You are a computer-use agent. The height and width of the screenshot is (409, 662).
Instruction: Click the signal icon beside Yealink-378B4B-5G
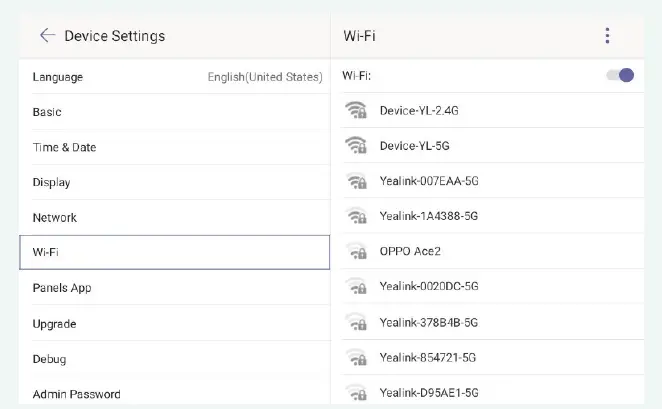pos(355,322)
